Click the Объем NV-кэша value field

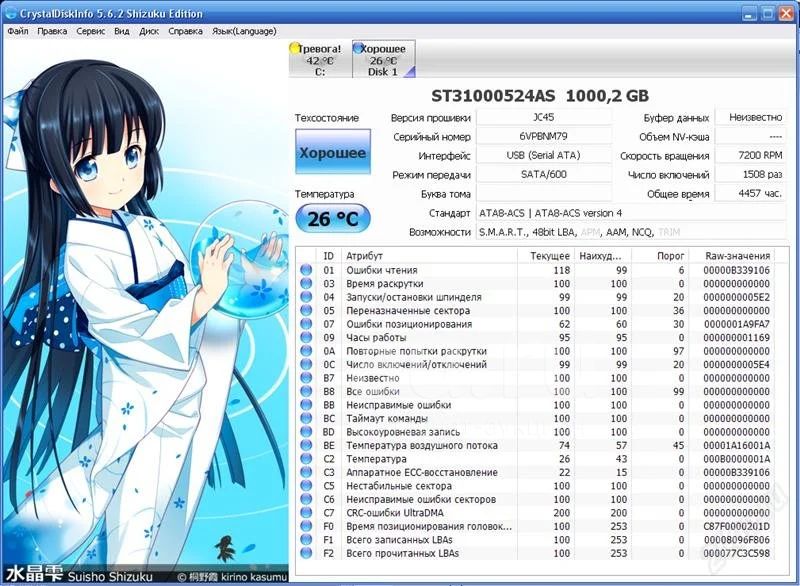click(751, 136)
